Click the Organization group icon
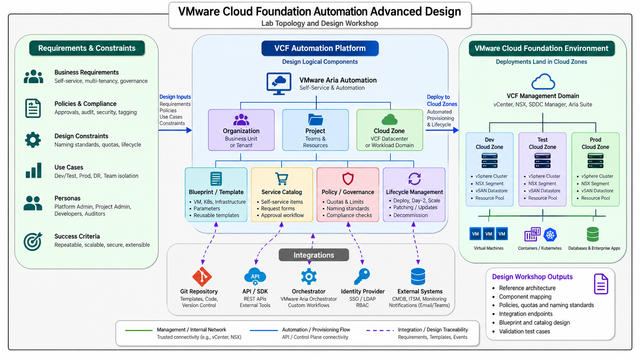 (x=241, y=120)
